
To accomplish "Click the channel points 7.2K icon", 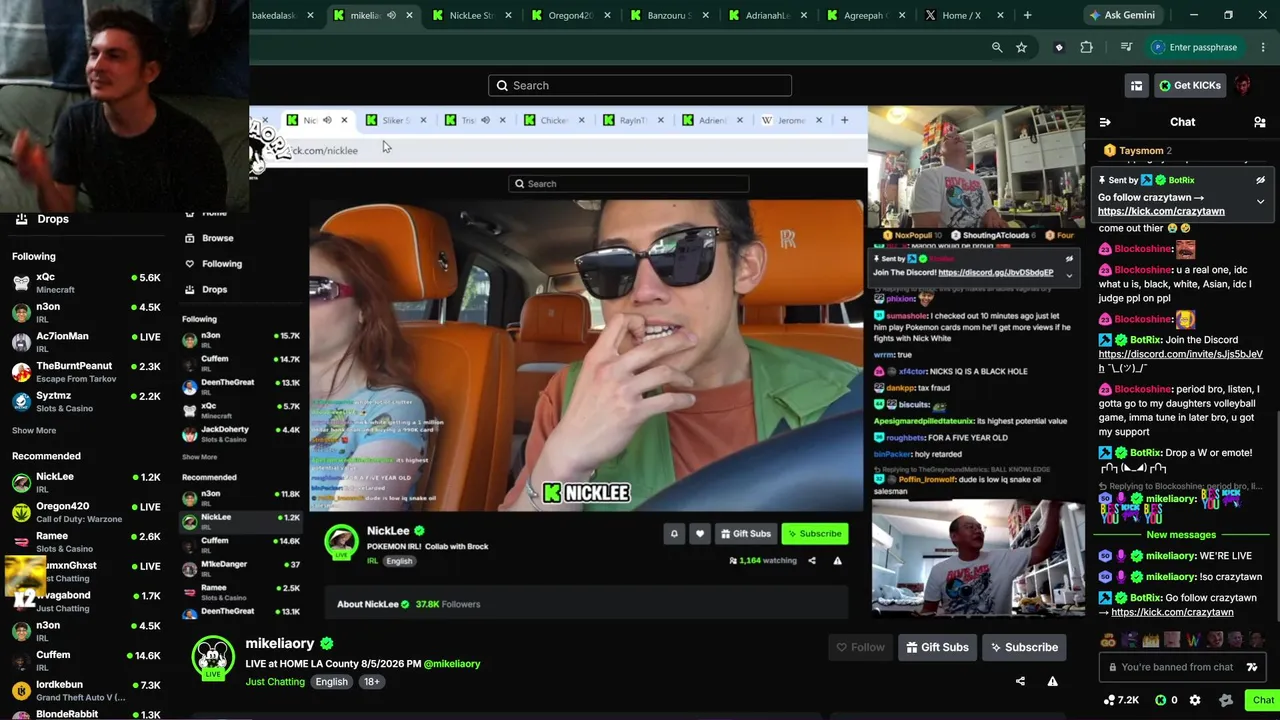I will click(x=1120, y=700).
